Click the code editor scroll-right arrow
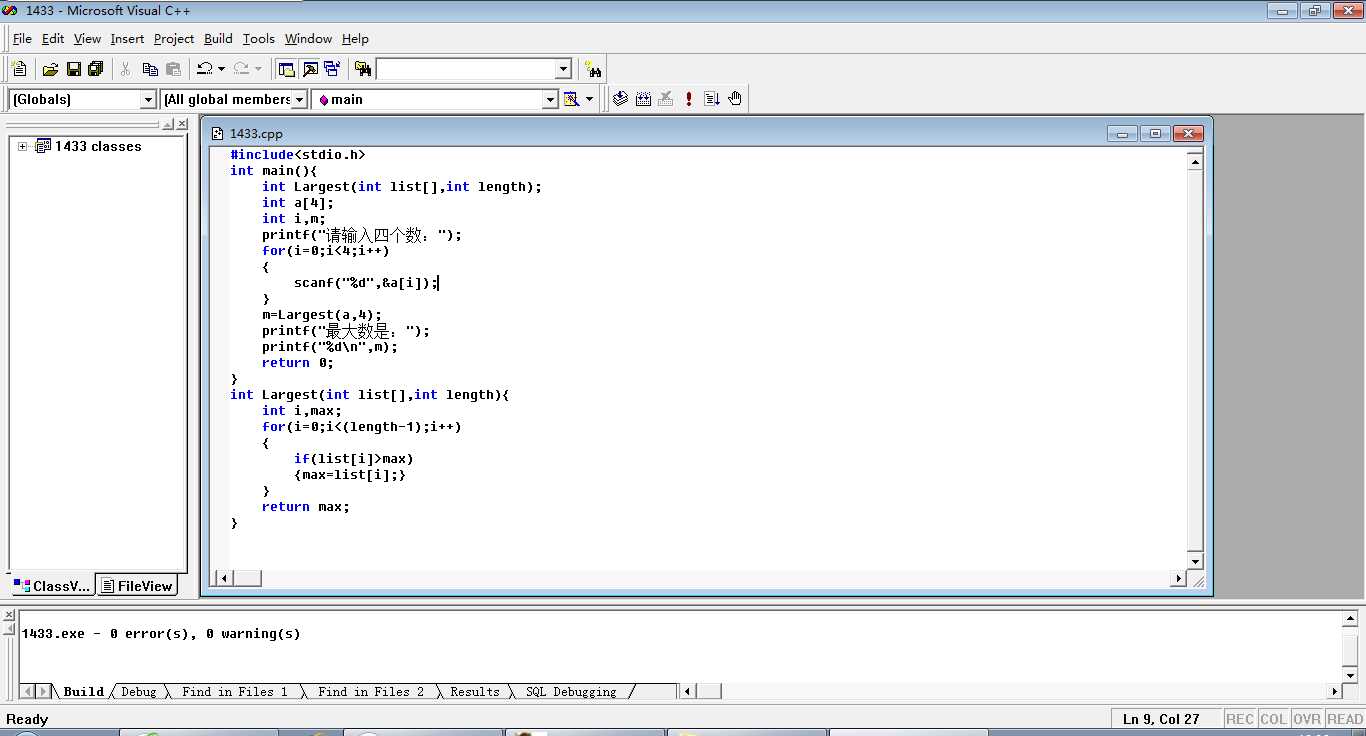 click(1178, 578)
